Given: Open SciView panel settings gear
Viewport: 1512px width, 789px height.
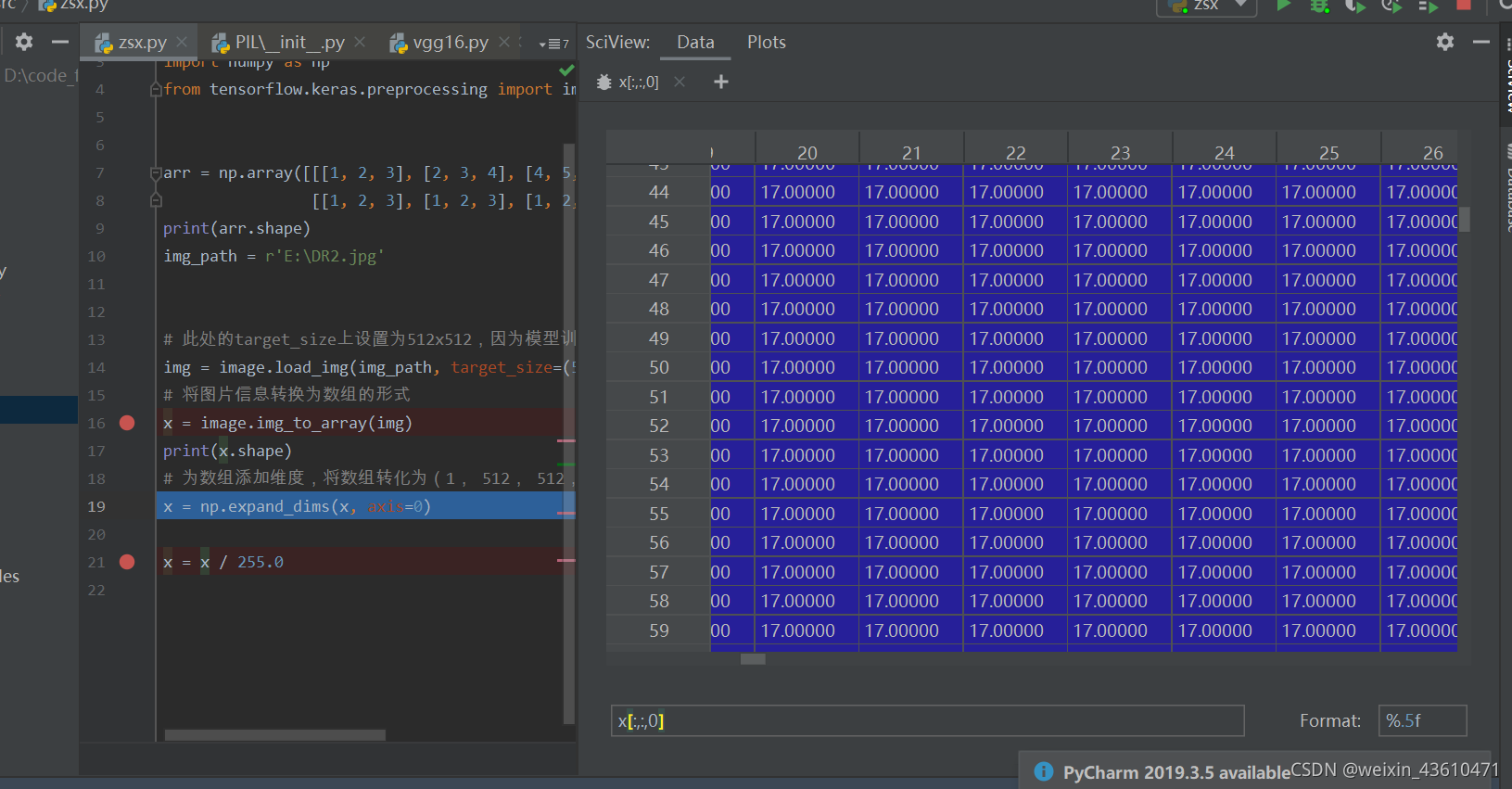Looking at the screenshot, I should [1445, 42].
